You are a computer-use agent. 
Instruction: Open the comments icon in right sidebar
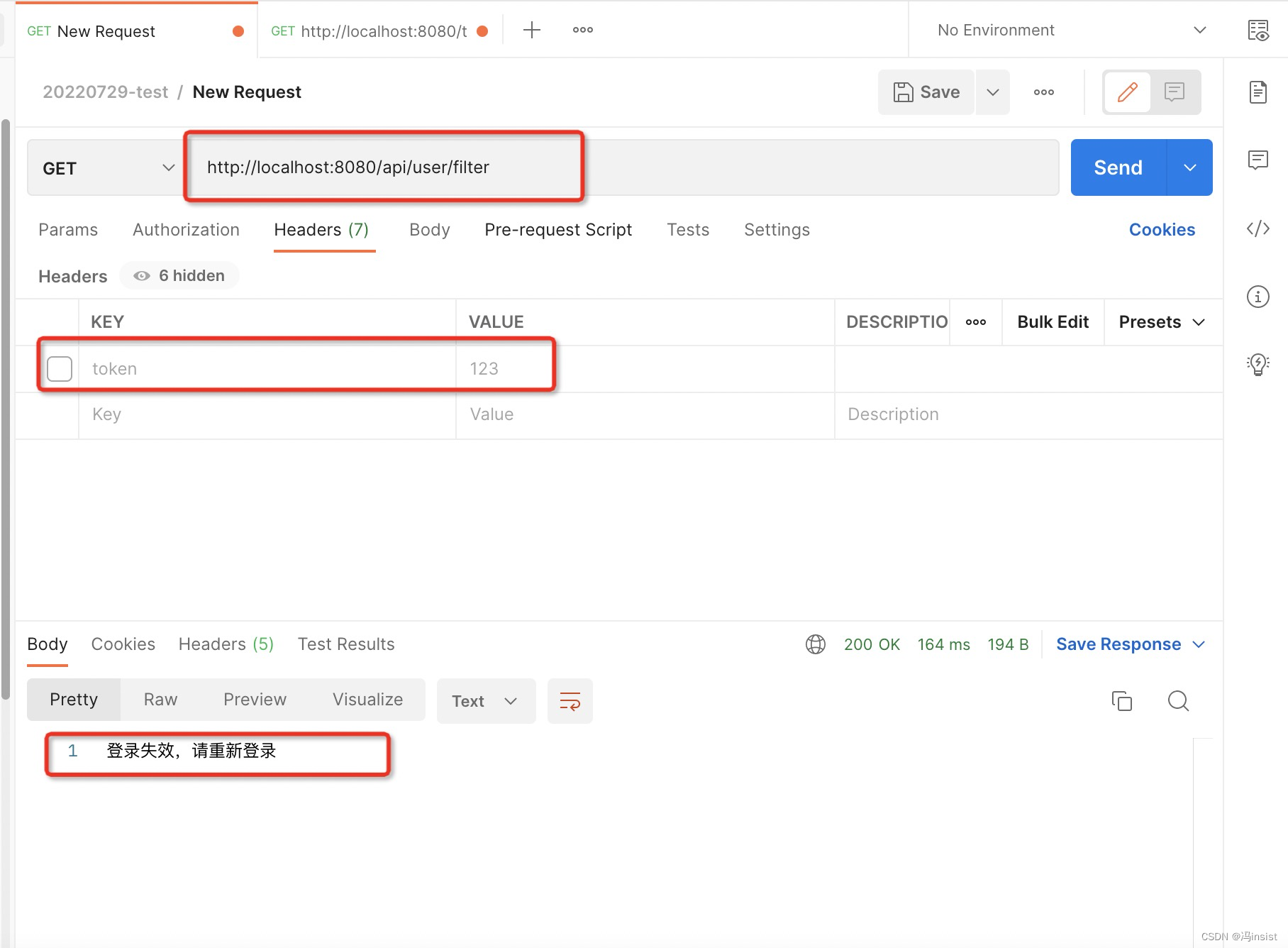(1258, 160)
